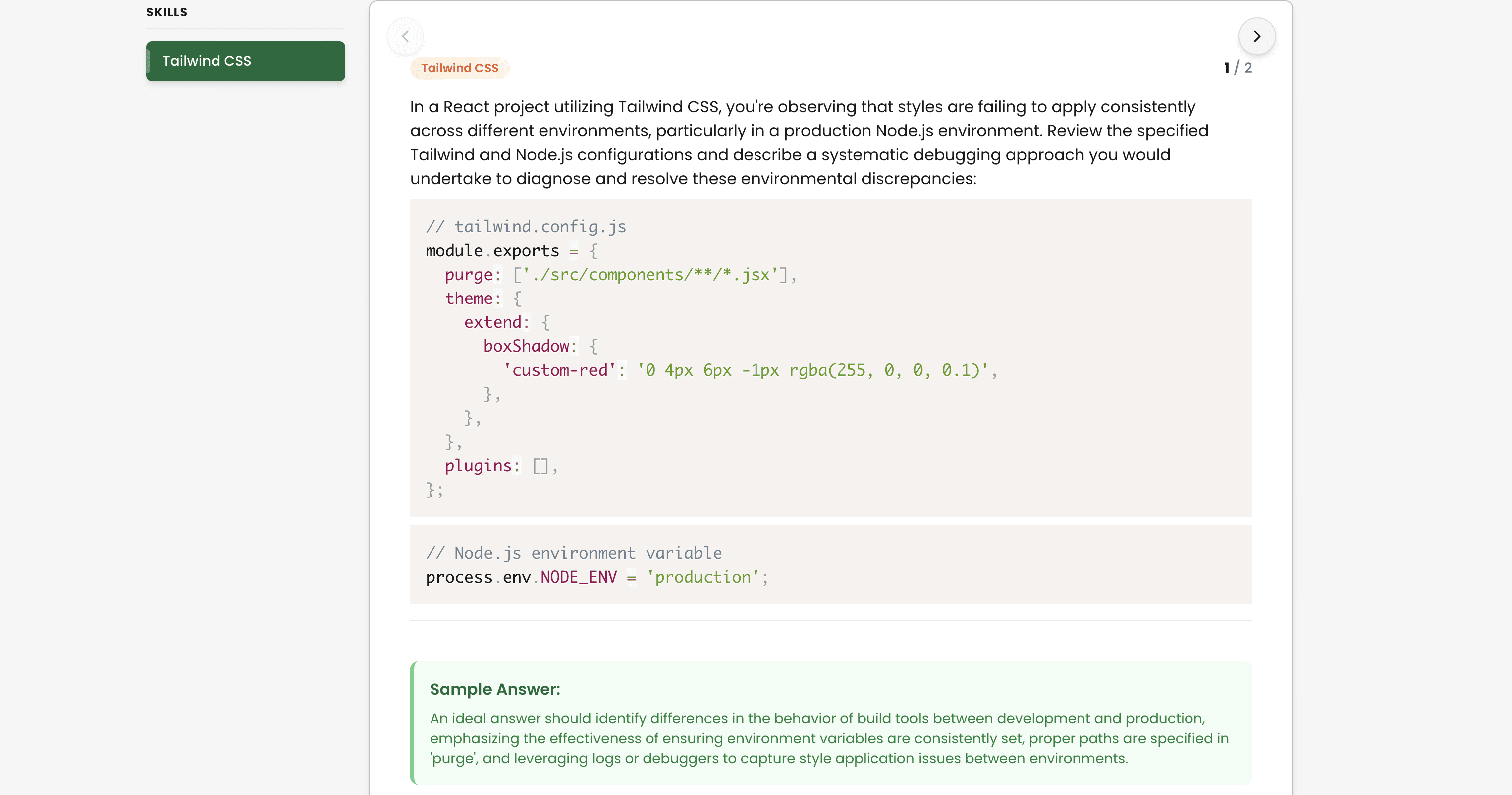Select Tailwind CSS in the Skills sidebar
Image resolution: width=1512 pixels, height=795 pixels.
click(x=245, y=61)
